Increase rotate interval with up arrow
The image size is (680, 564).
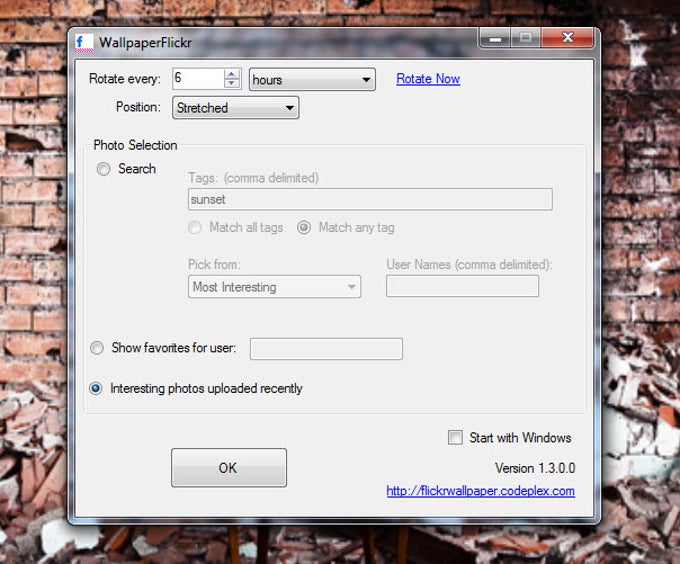[x=232, y=74]
